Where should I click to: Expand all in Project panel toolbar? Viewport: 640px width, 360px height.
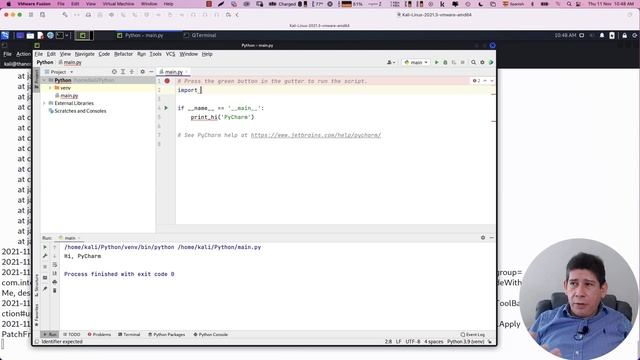click(123, 72)
